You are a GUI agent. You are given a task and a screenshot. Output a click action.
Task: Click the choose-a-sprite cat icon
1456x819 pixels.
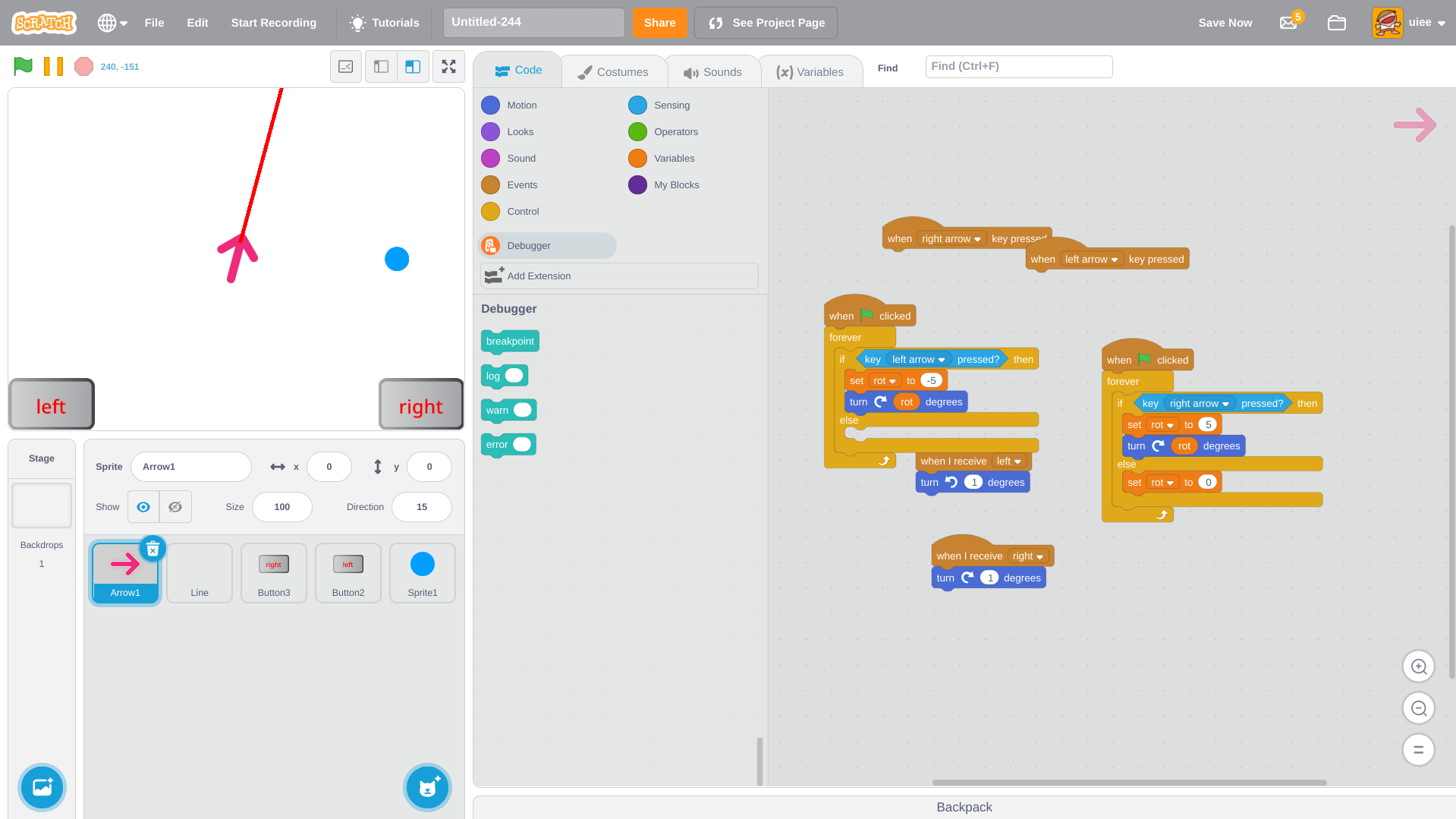pyautogui.click(x=427, y=787)
